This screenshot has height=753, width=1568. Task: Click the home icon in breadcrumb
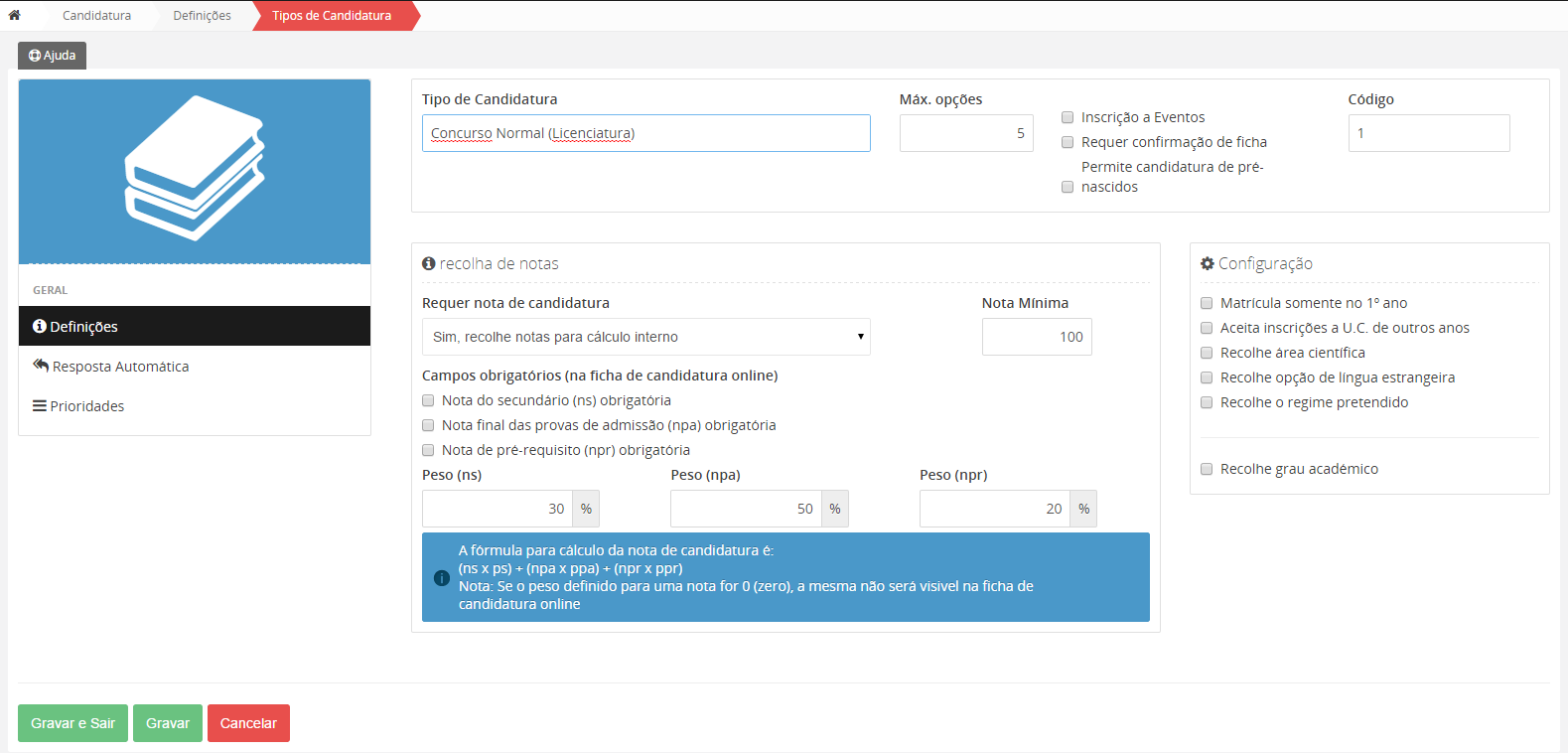click(14, 15)
